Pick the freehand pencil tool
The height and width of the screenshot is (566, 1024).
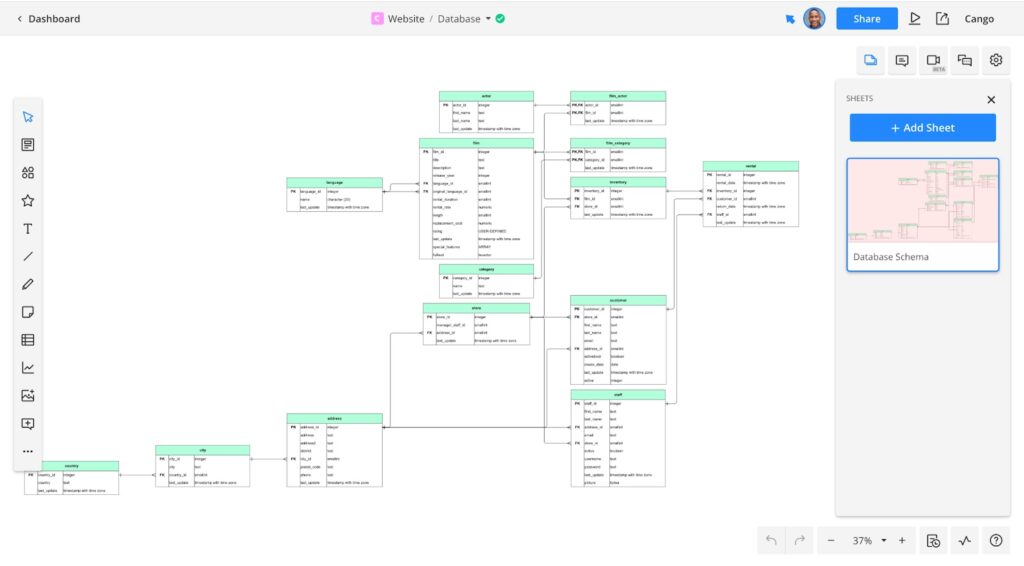pos(28,285)
